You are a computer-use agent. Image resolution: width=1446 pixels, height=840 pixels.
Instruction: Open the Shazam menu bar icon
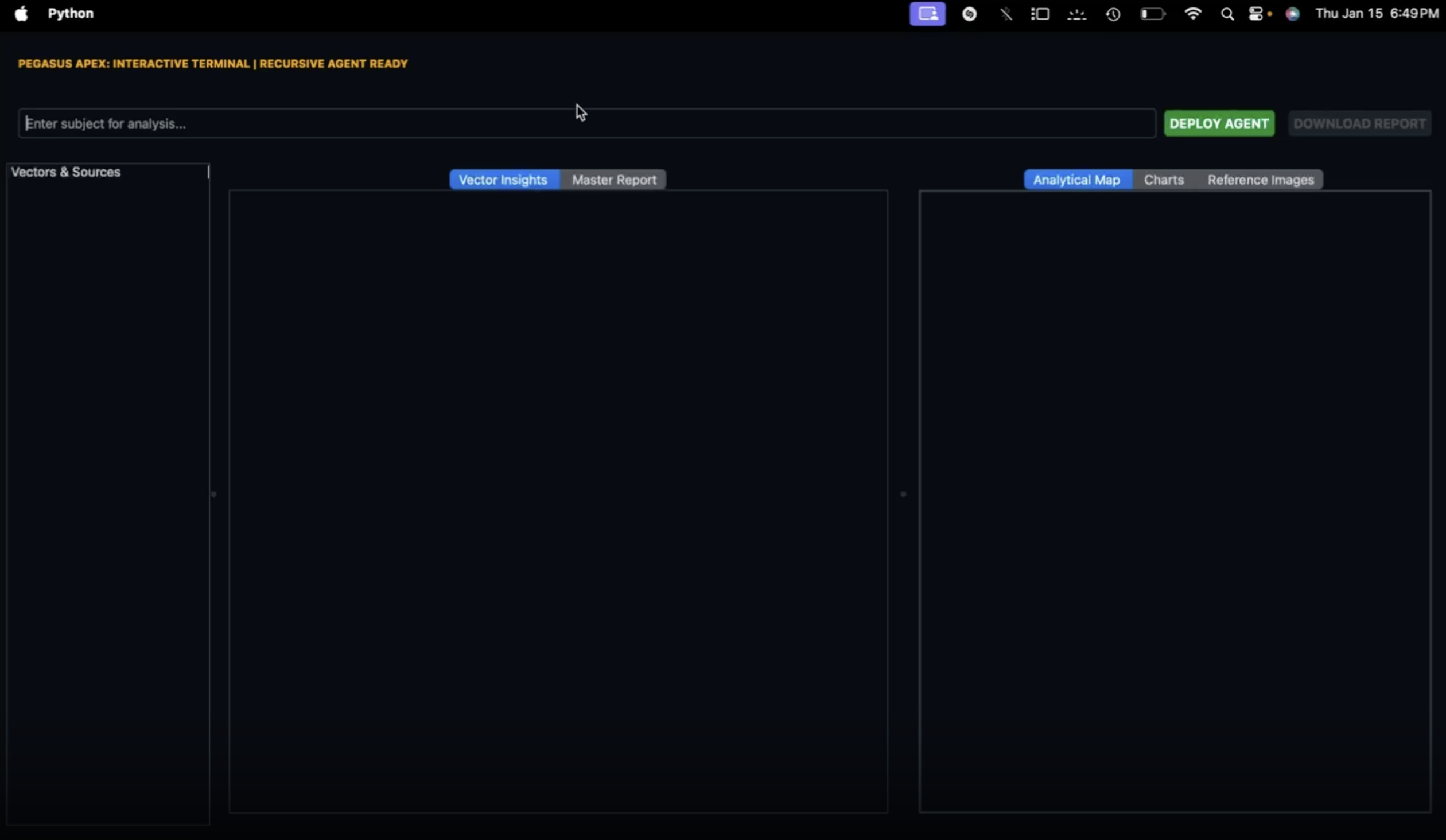click(969, 14)
